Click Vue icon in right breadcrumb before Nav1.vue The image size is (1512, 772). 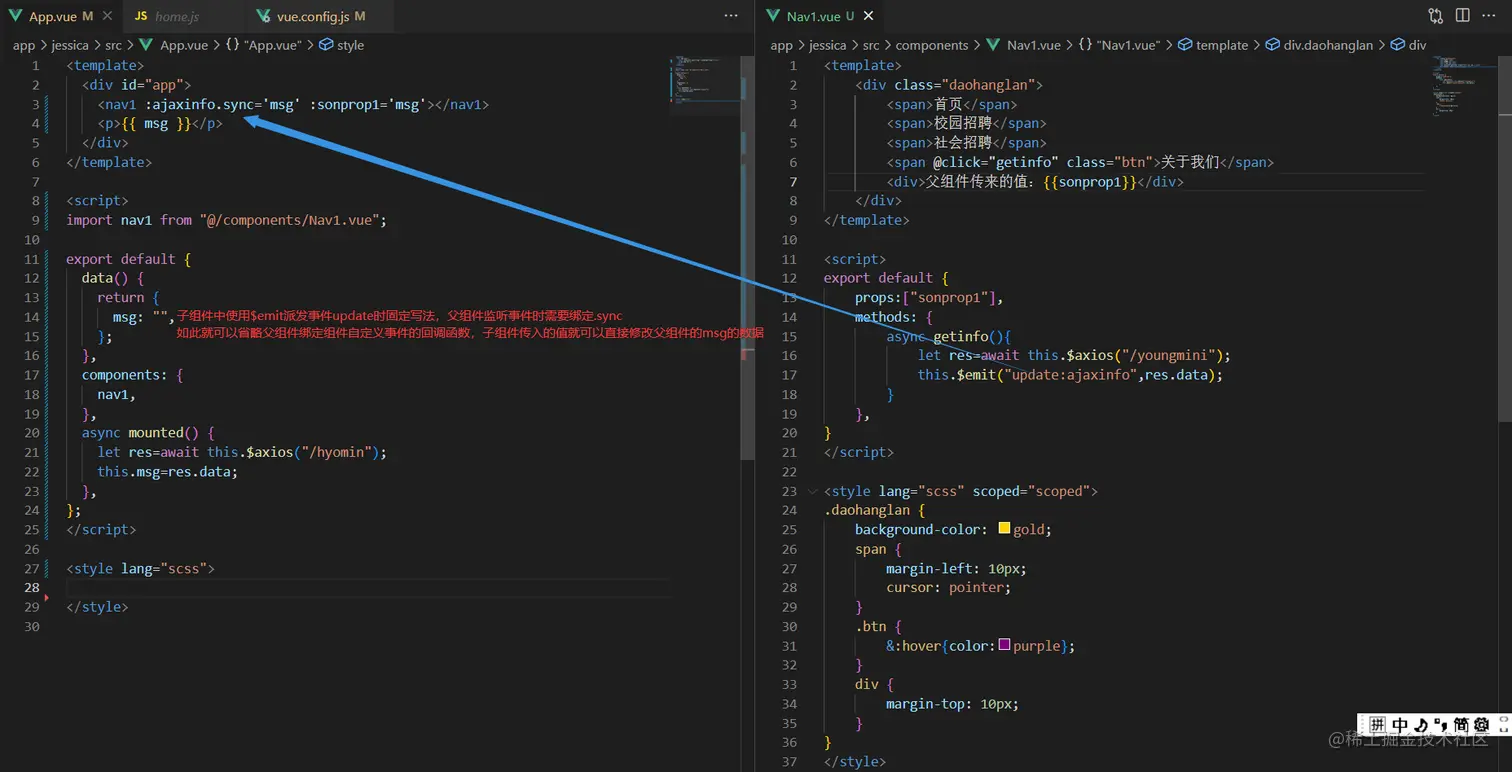(993, 45)
